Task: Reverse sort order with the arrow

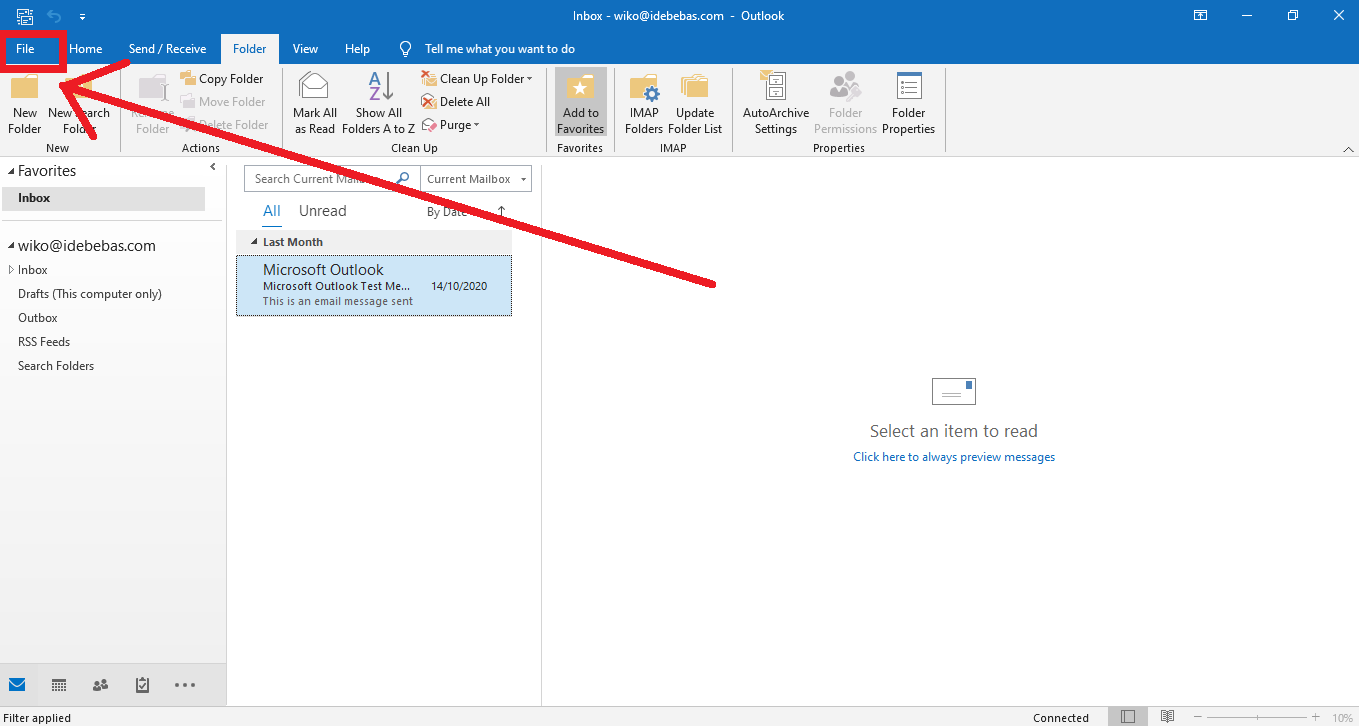Action: (x=501, y=211)
